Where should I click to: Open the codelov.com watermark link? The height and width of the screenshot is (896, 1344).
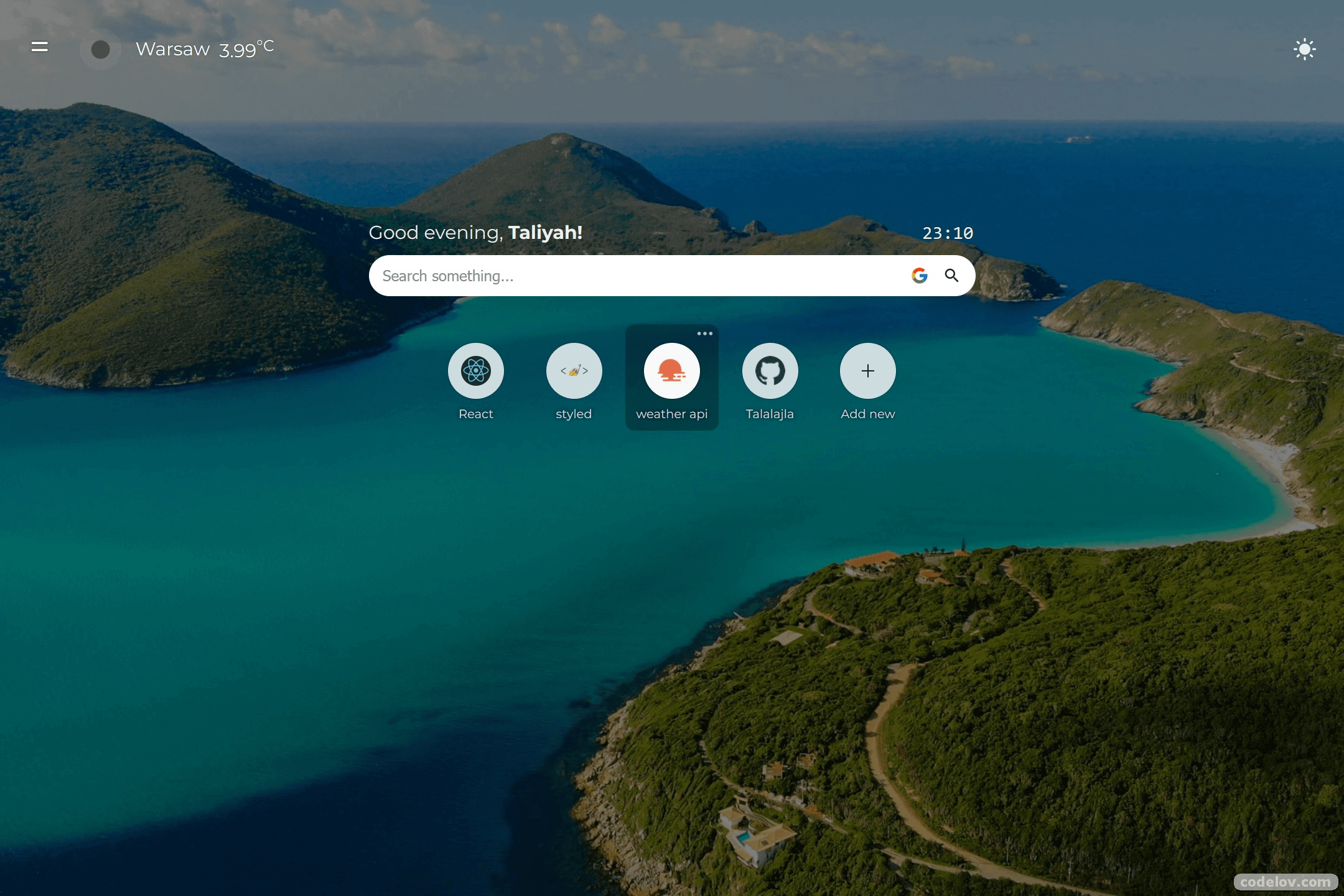coord(1285,882)
